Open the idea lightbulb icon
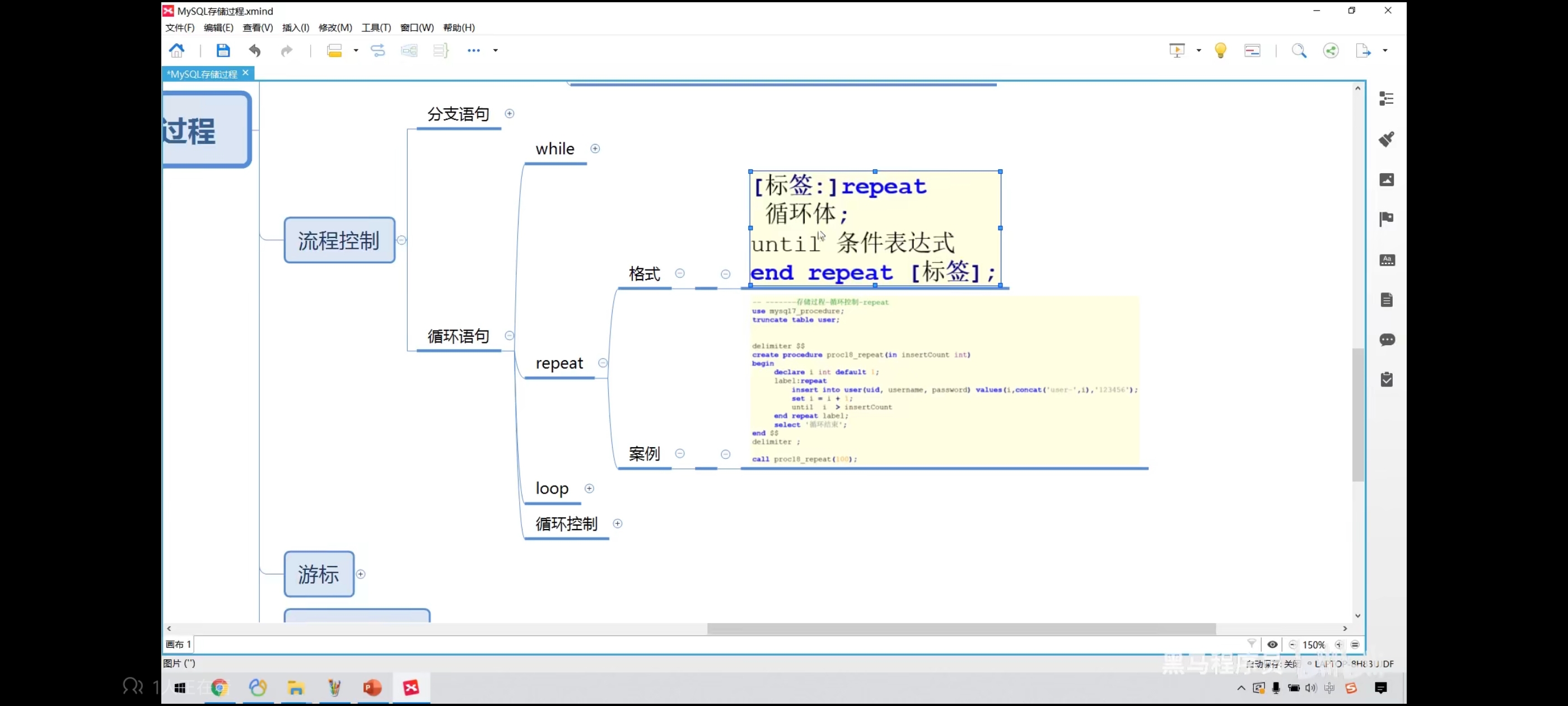Image resolution: width=1568 pixels, height=706 pixels. (x=1220, y=50)
